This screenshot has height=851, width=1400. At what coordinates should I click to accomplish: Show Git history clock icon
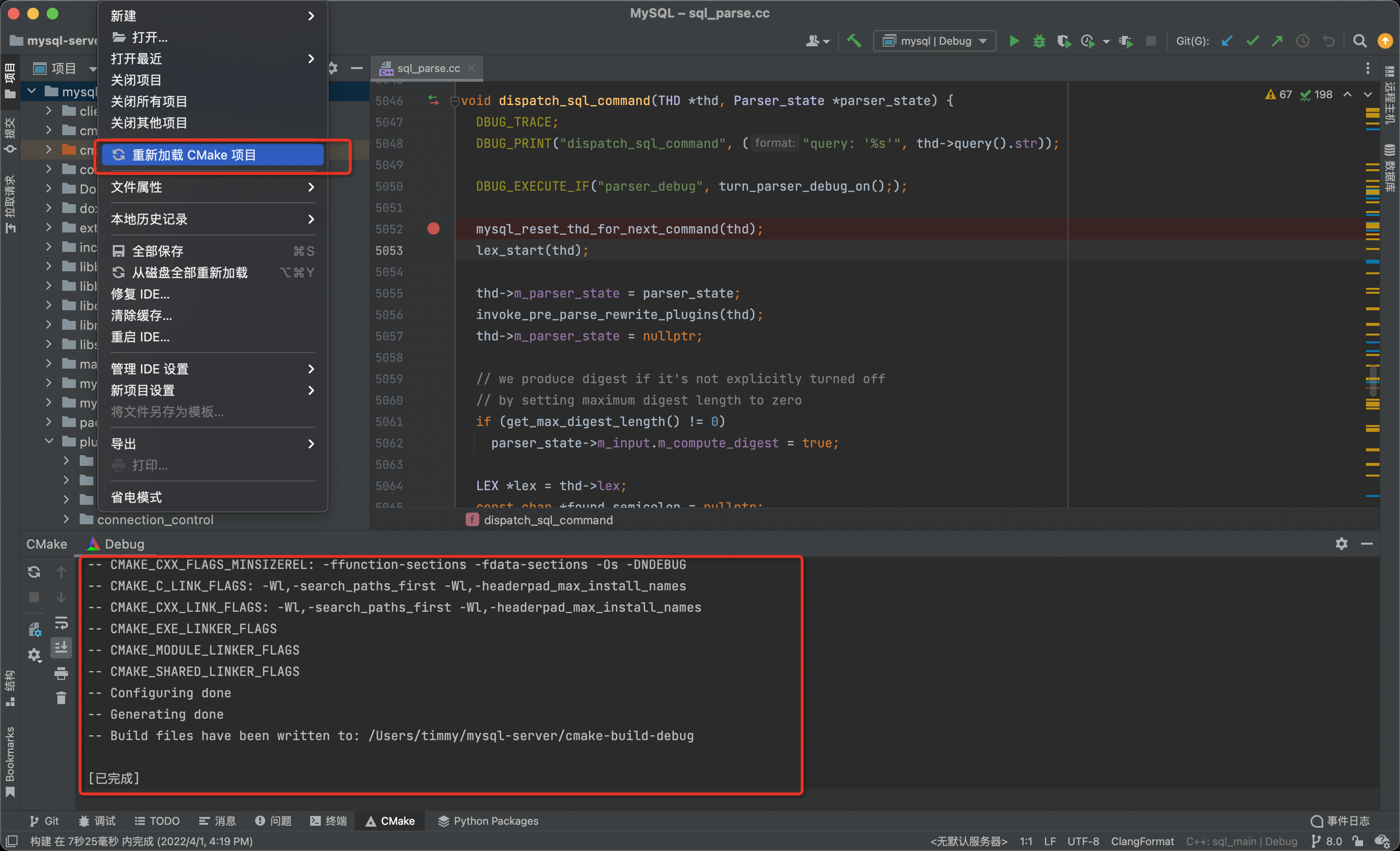(1303, 41)
